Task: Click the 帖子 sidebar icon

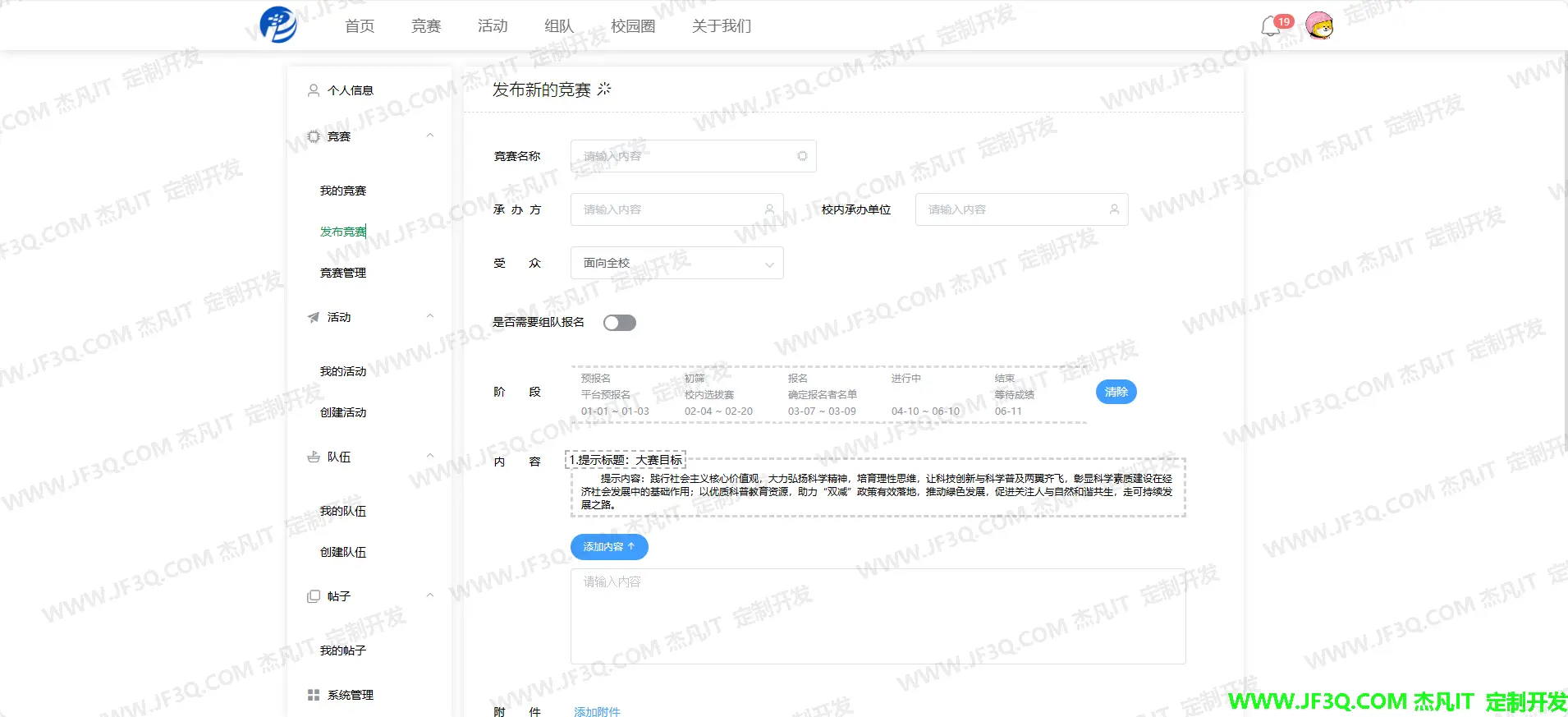Action: pos(314,596)
